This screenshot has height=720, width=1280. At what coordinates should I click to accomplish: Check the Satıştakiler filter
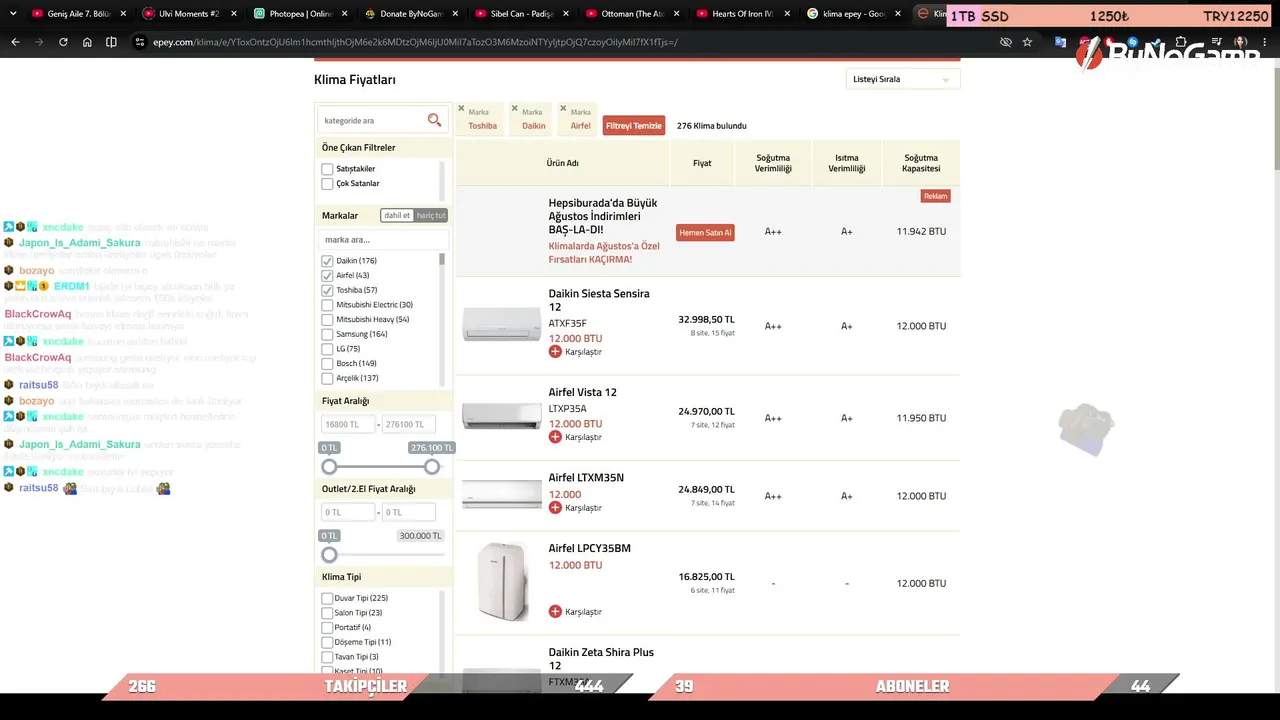[327, 169]
